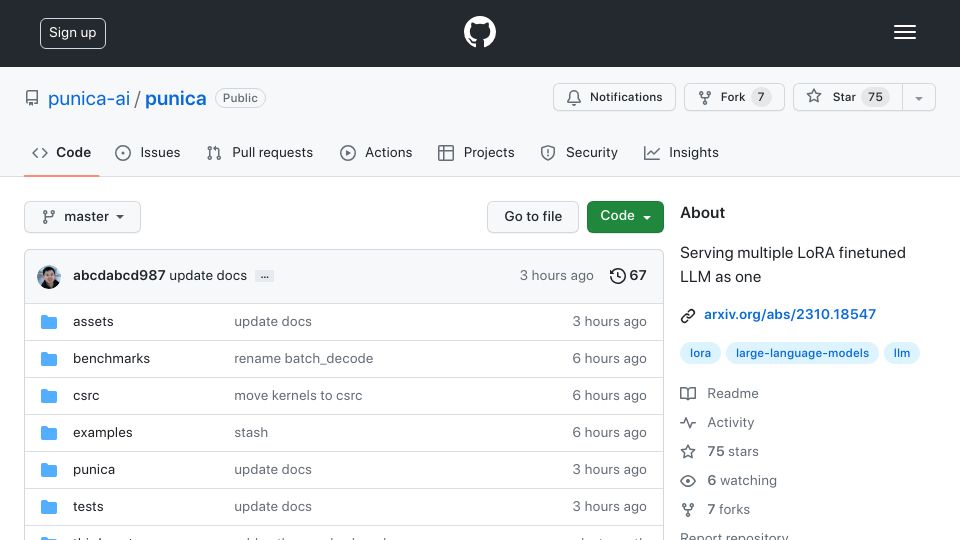This screenshot has width=960, height=540.
Task: Switch to the Issues tab
Action: point(148,152)
